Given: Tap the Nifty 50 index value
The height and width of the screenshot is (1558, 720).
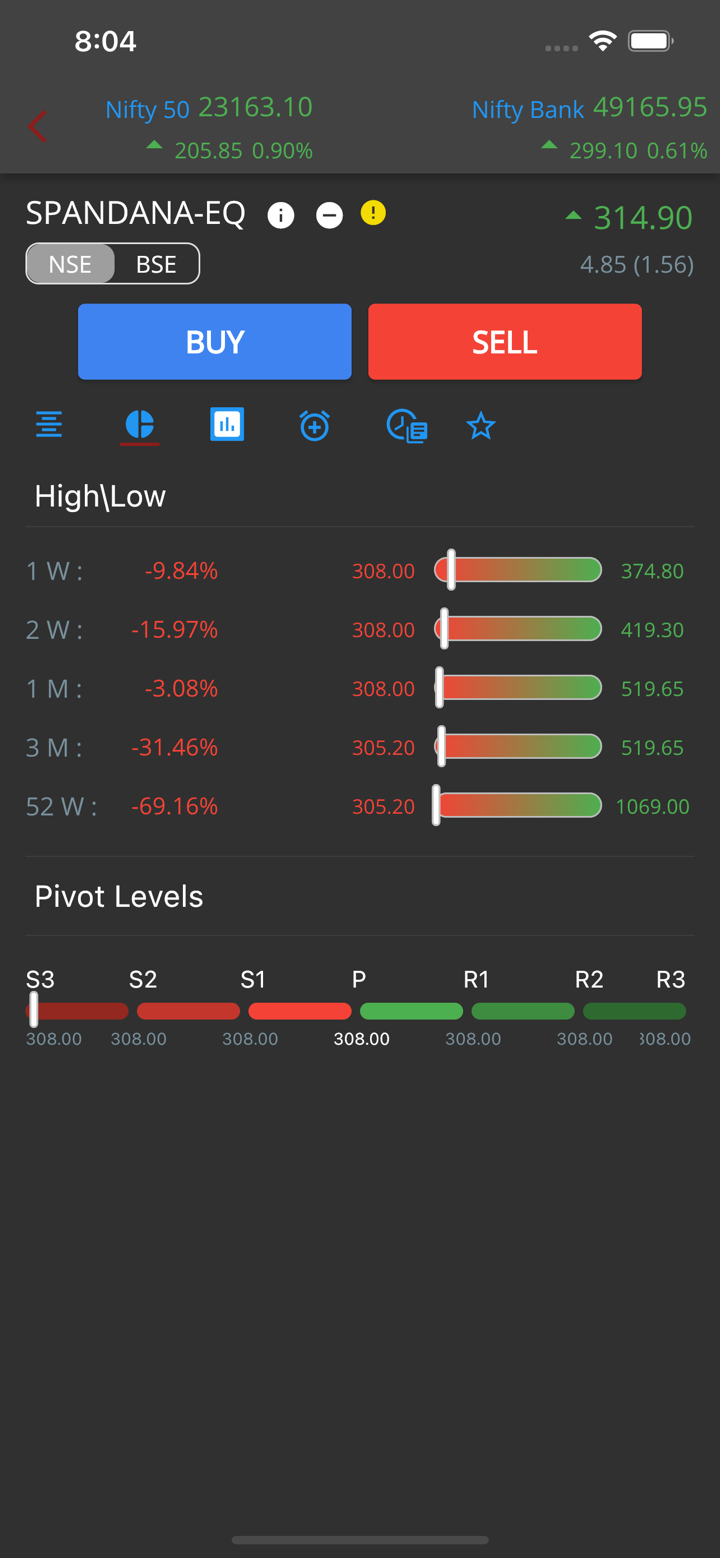Looking at the screenshot, I should [x=255, y=107].
